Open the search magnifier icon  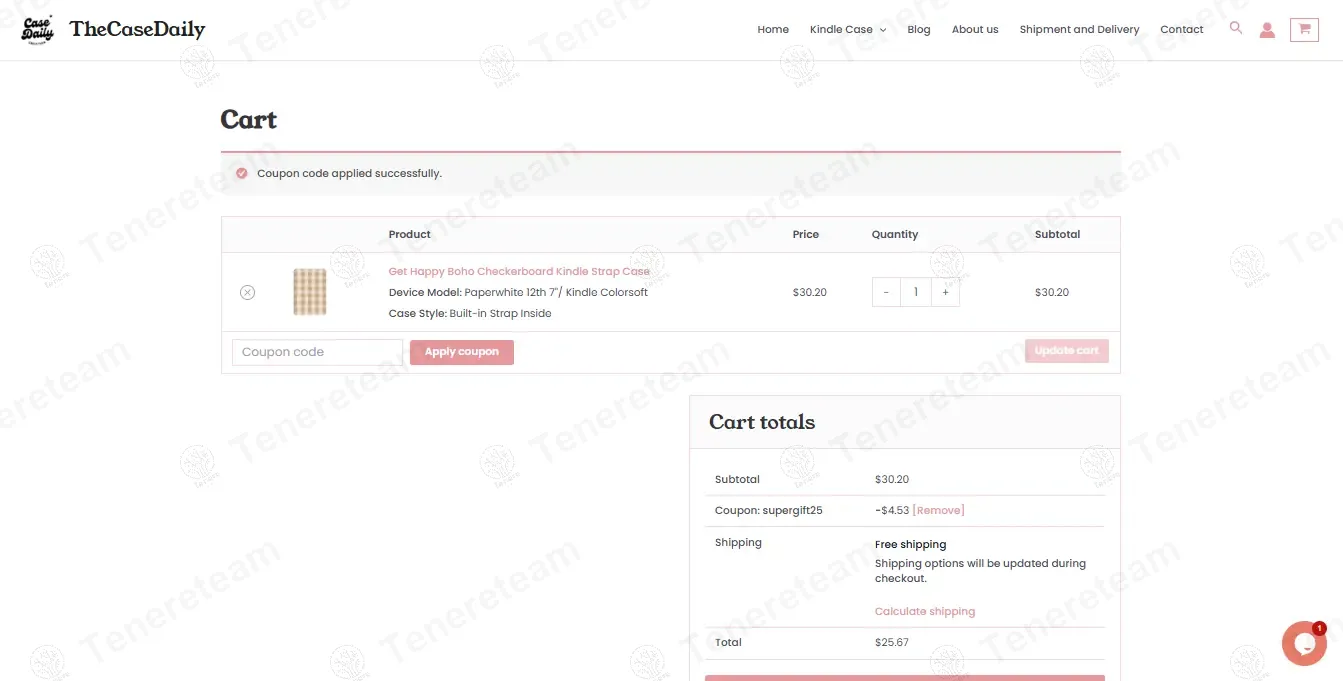[1236, 28]
